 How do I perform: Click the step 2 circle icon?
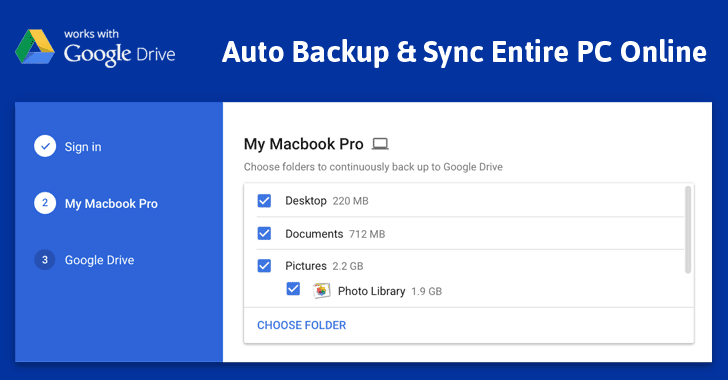click(x=45, y=203)
